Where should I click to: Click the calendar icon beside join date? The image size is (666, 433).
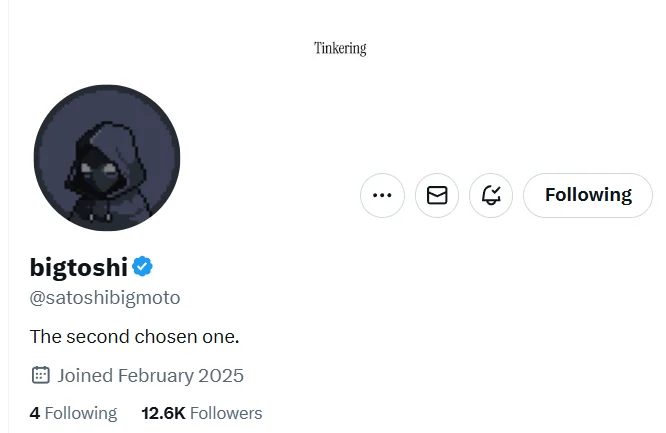click(x=41, y=376)
